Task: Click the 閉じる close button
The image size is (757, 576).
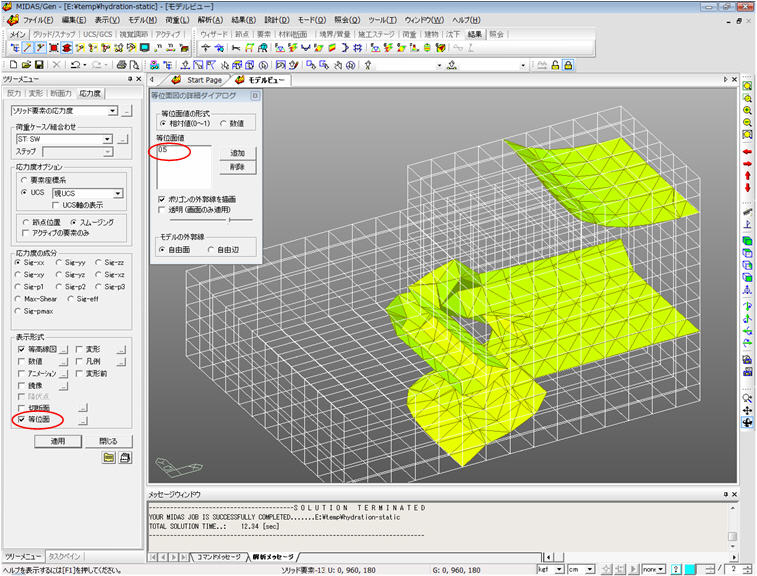Action: coord(108,441)
